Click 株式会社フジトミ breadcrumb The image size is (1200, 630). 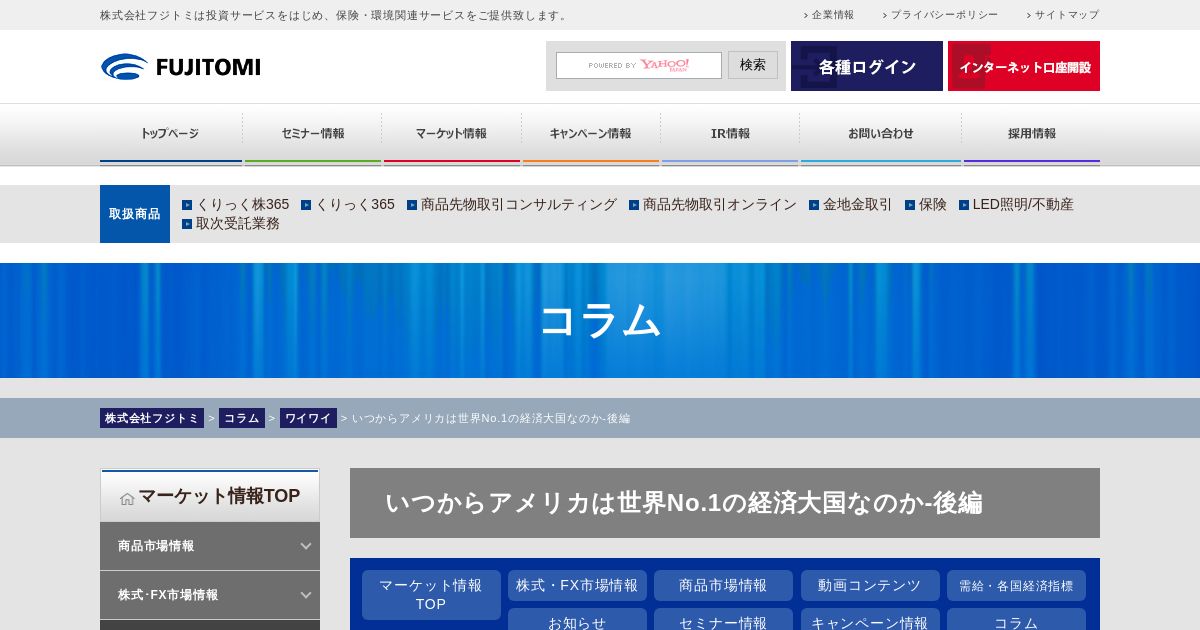point(152,418)
